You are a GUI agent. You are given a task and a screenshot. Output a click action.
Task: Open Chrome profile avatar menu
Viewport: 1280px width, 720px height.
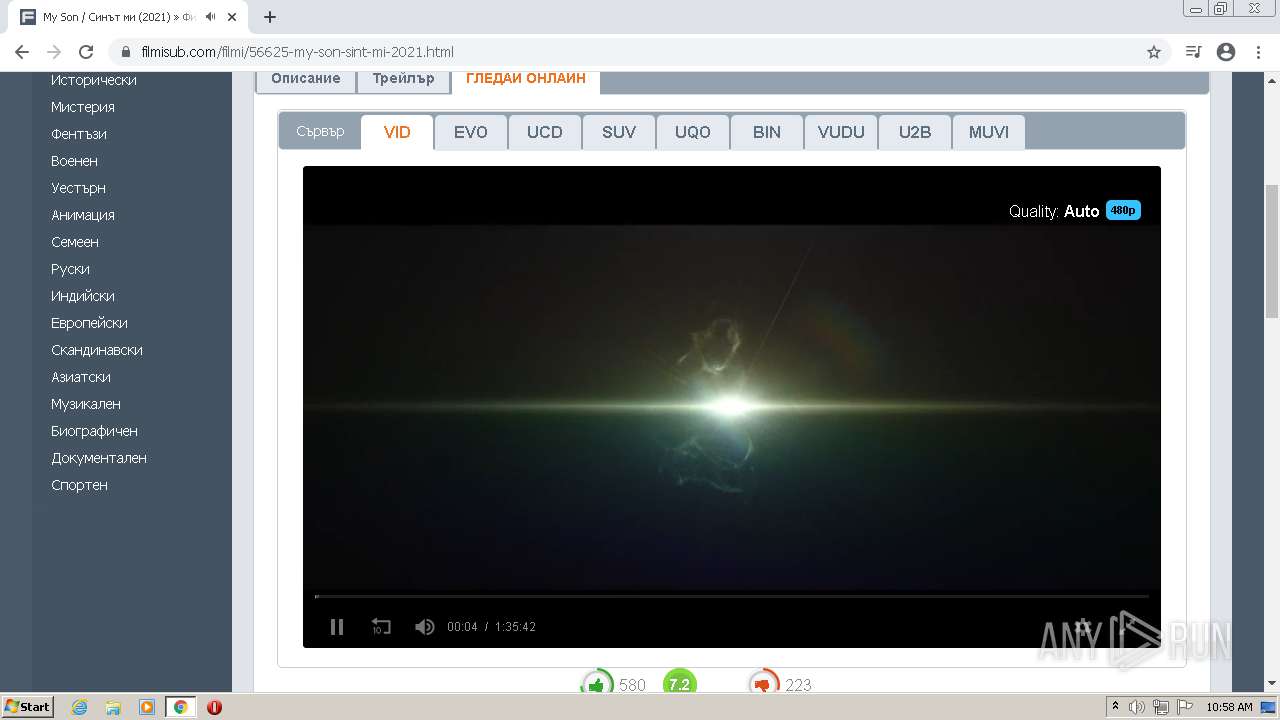pyautogui.click(x=1226, y=52)
